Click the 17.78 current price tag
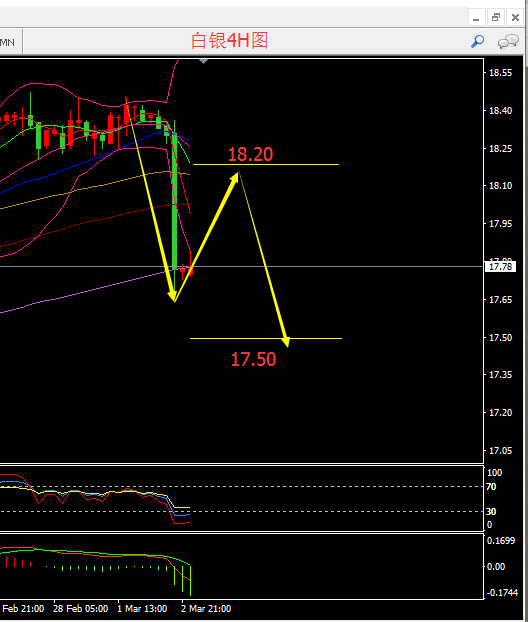The image size is (528, 622). pos(500,267)
